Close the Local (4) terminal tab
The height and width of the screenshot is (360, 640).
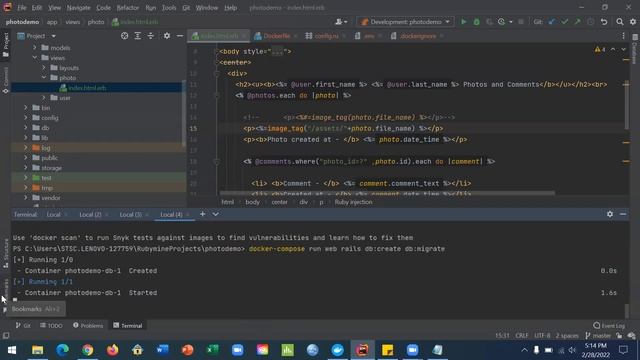188,214
